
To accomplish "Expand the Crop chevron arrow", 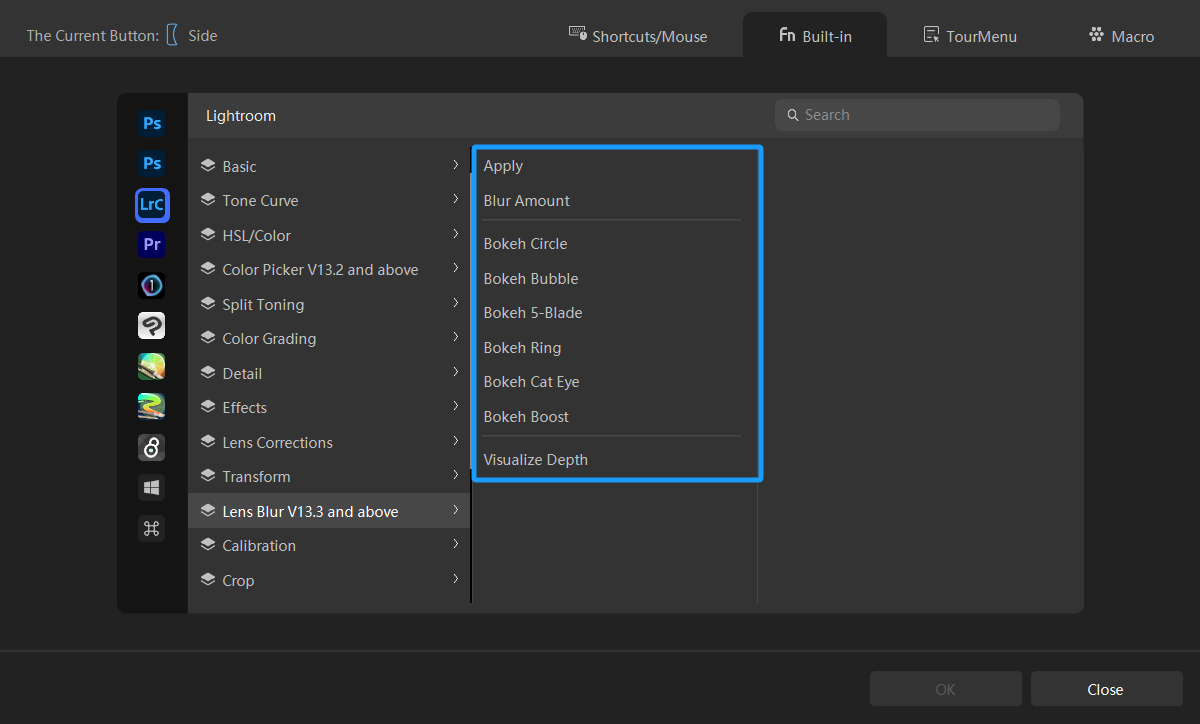I will tap(455, 579).
